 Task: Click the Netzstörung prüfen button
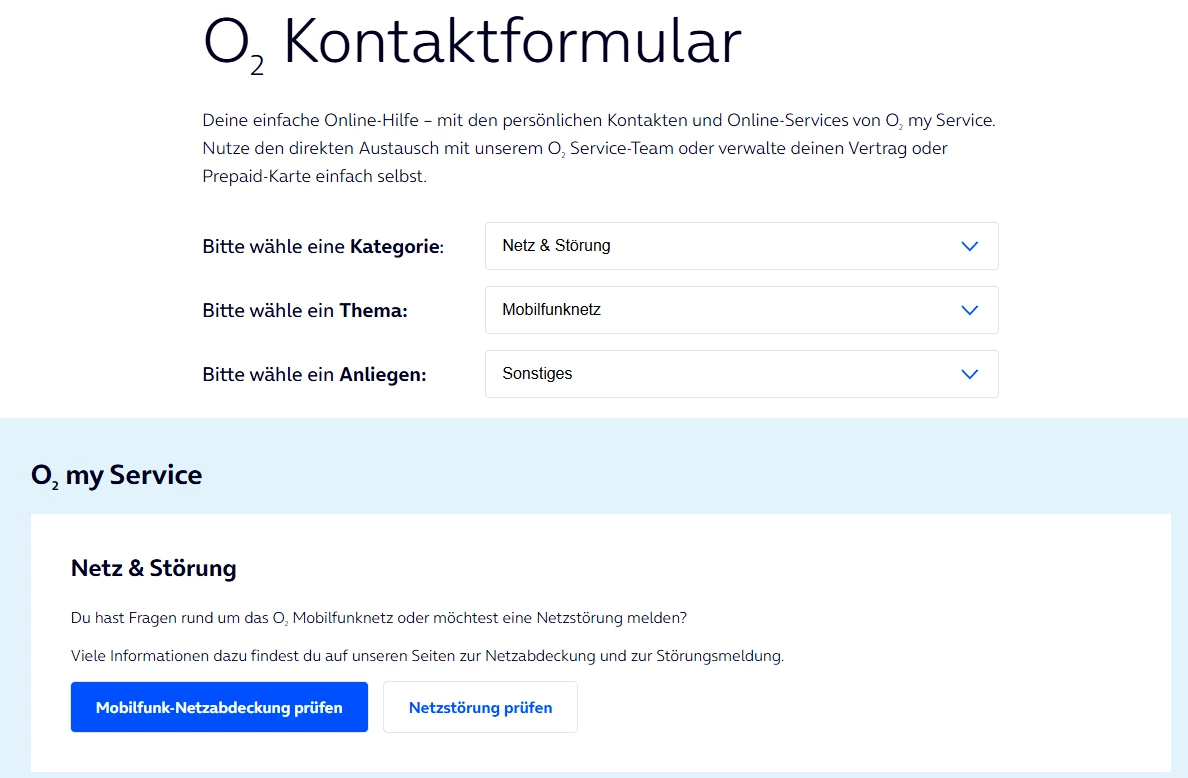(480, 707)
